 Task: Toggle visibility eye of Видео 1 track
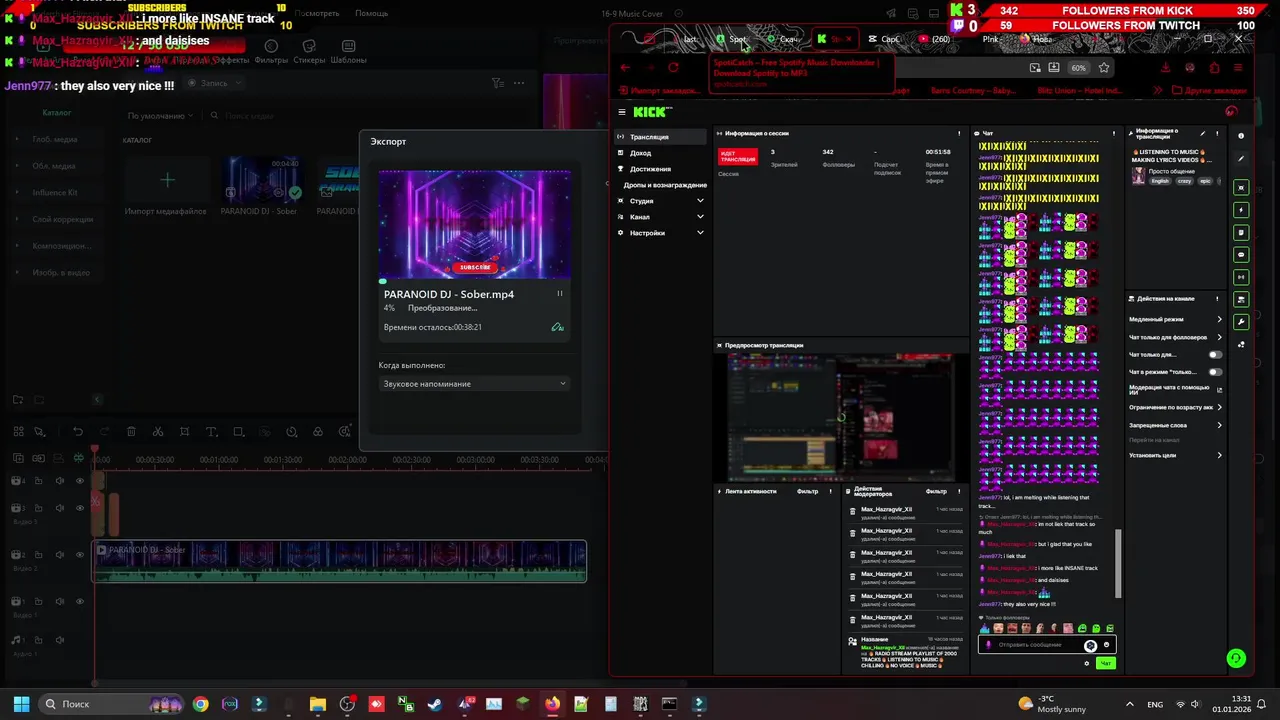(x=79, y=602)
